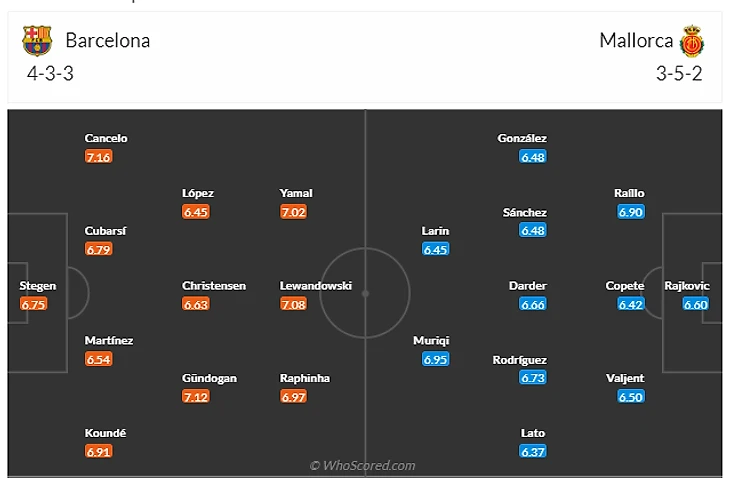This screenshot has height=478, width=730.
Task: Select Rajkovic's 6.60 rating badge
Action: 696,304
